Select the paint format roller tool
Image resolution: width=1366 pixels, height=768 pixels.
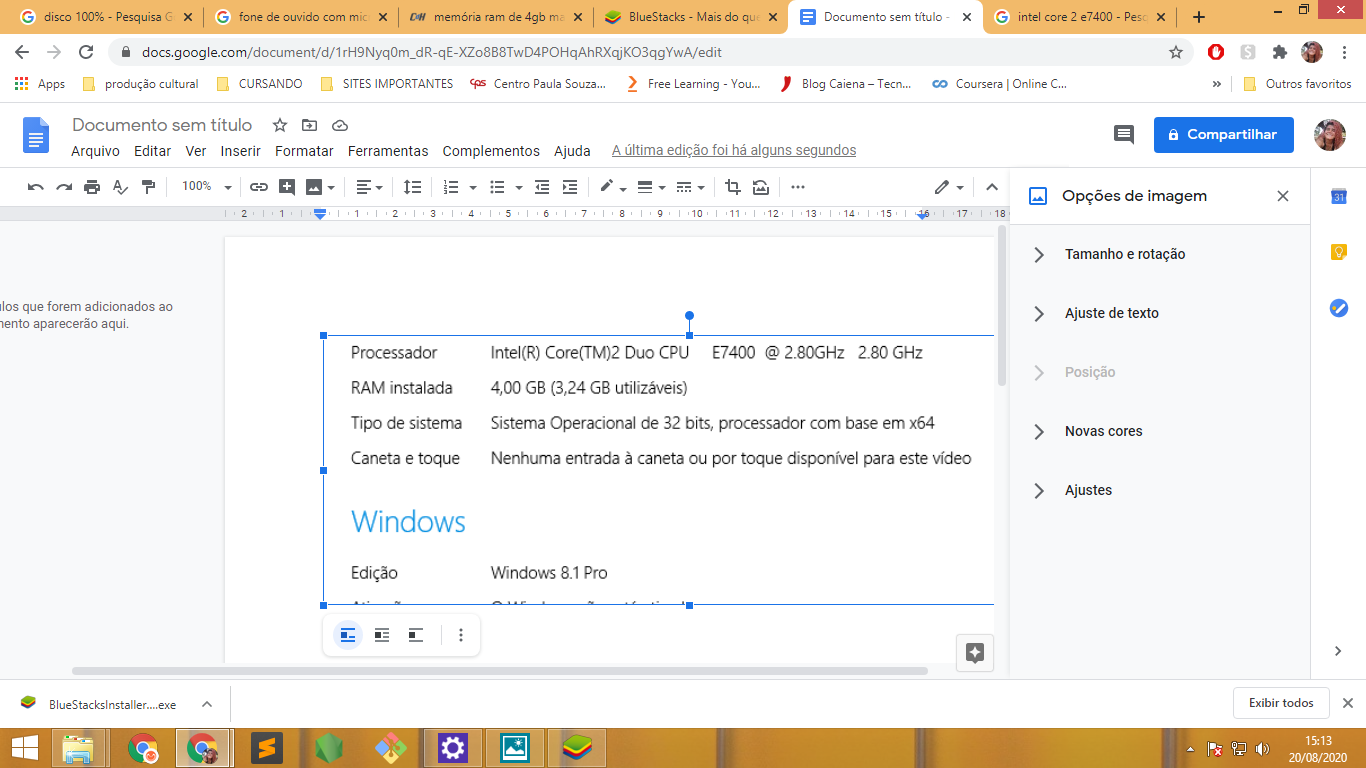tap(148, 187)
